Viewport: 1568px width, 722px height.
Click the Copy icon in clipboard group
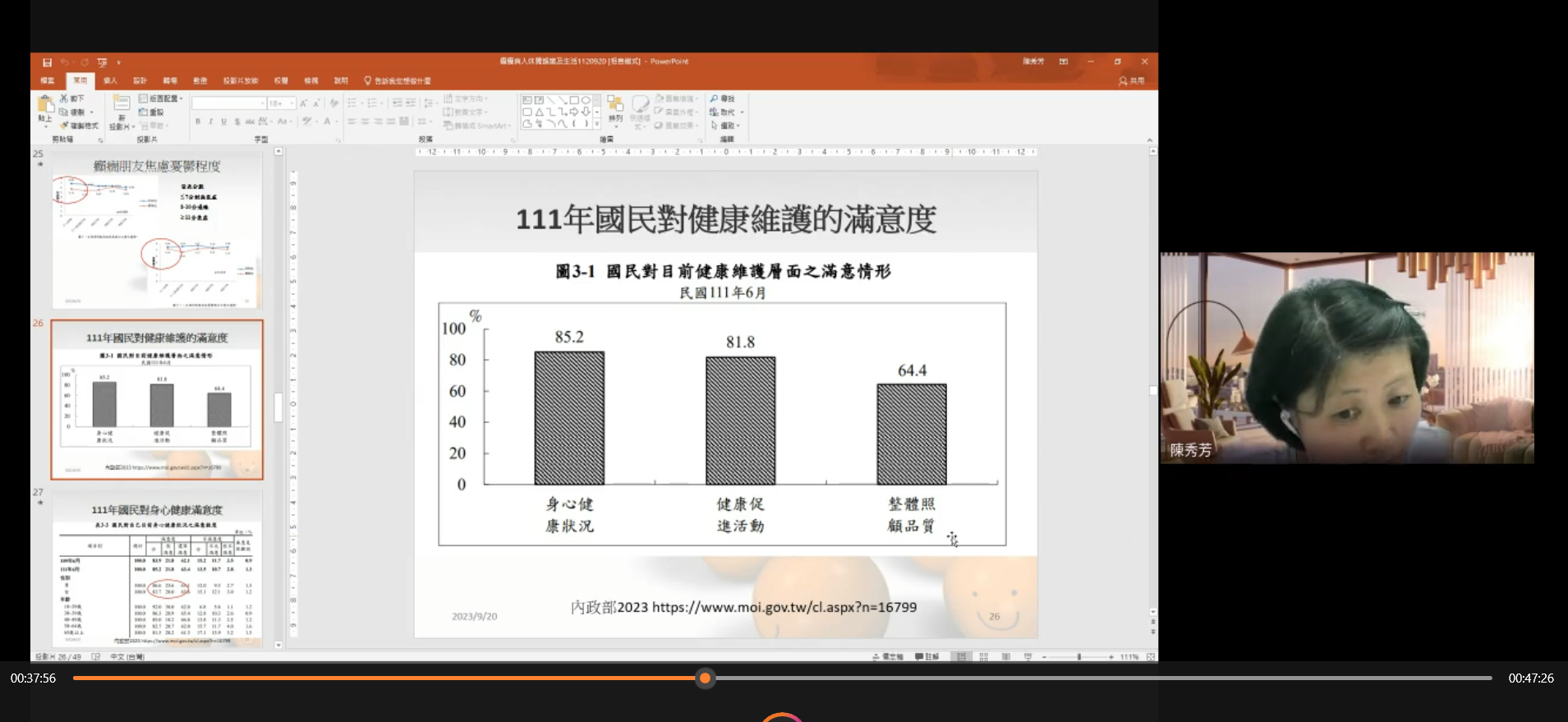pyautogui.click(x=63, y=112)
